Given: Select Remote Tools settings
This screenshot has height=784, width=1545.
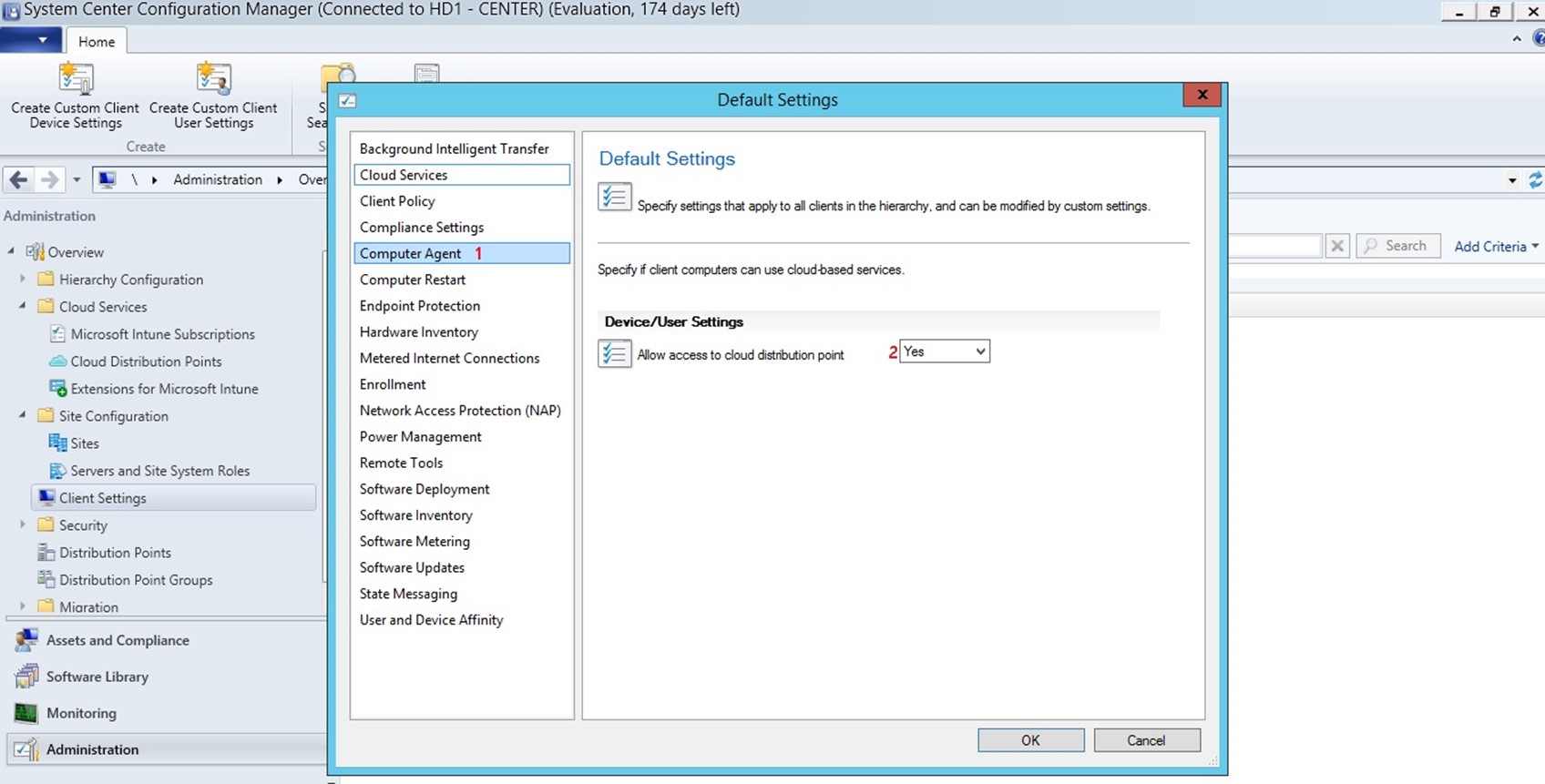Looking at the screenshot, I should click(462, 463).
